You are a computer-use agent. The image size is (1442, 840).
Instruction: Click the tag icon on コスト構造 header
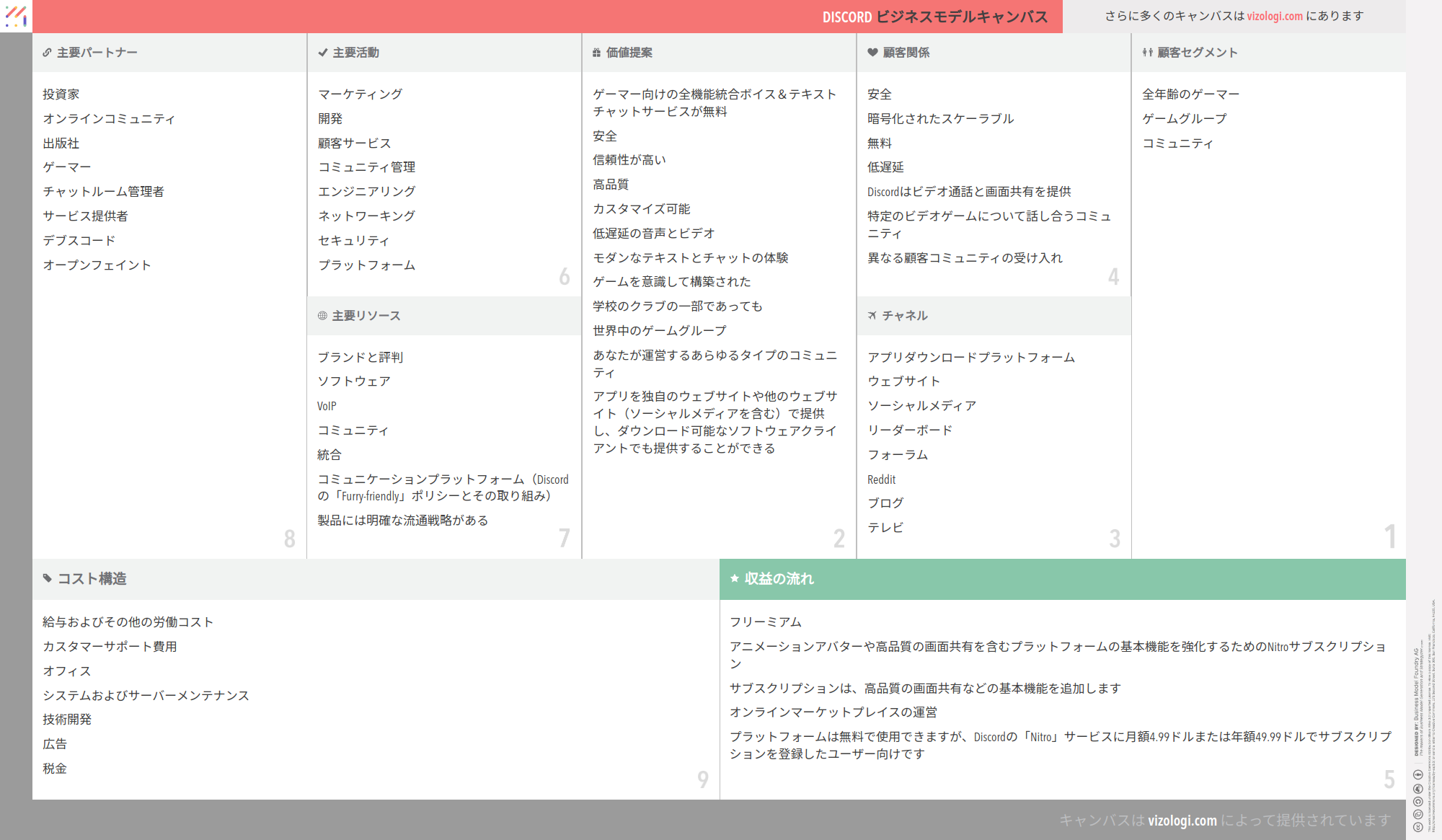click(46, 578)
